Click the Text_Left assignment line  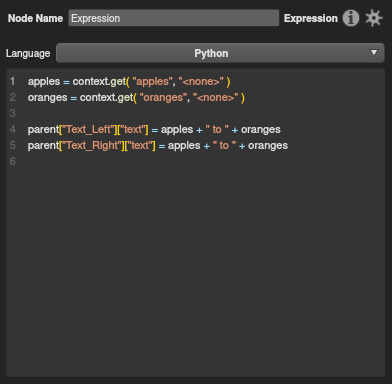154,129
